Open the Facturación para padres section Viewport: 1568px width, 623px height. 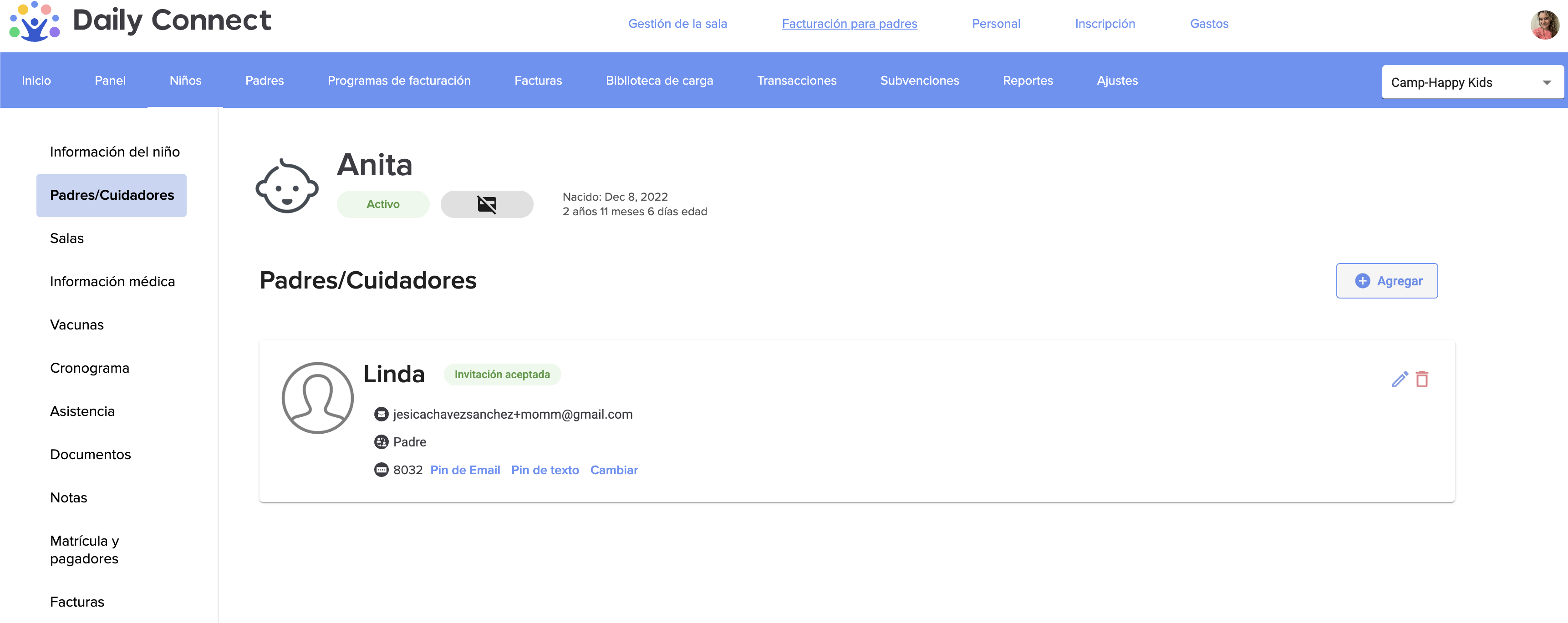click(849, 24)
